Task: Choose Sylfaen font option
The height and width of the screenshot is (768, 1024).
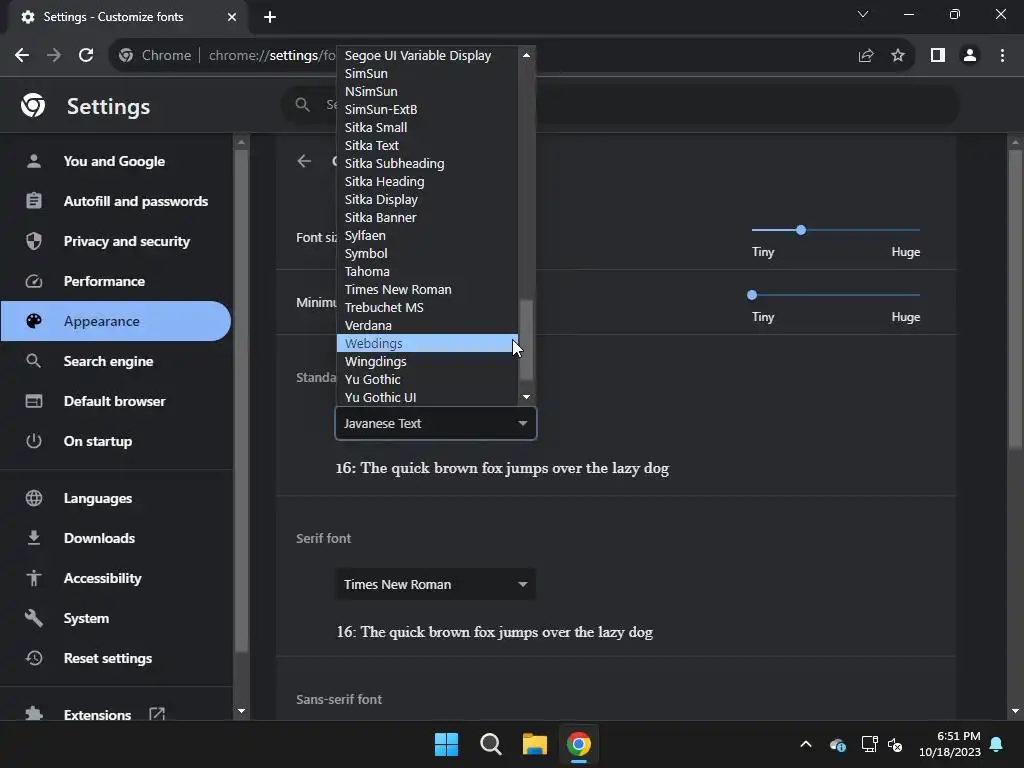Action: [x=427, y=235]
